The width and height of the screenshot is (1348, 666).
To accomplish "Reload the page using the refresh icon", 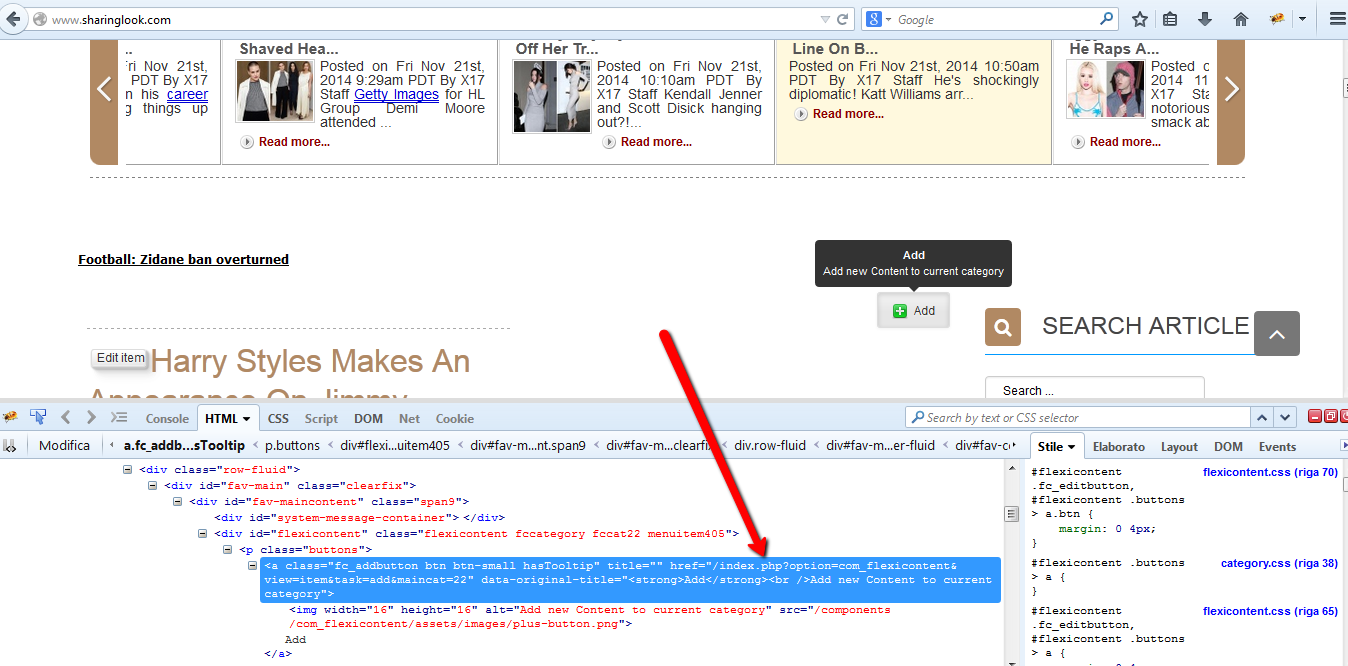I will pyautogui.click(x=843, y=19).
